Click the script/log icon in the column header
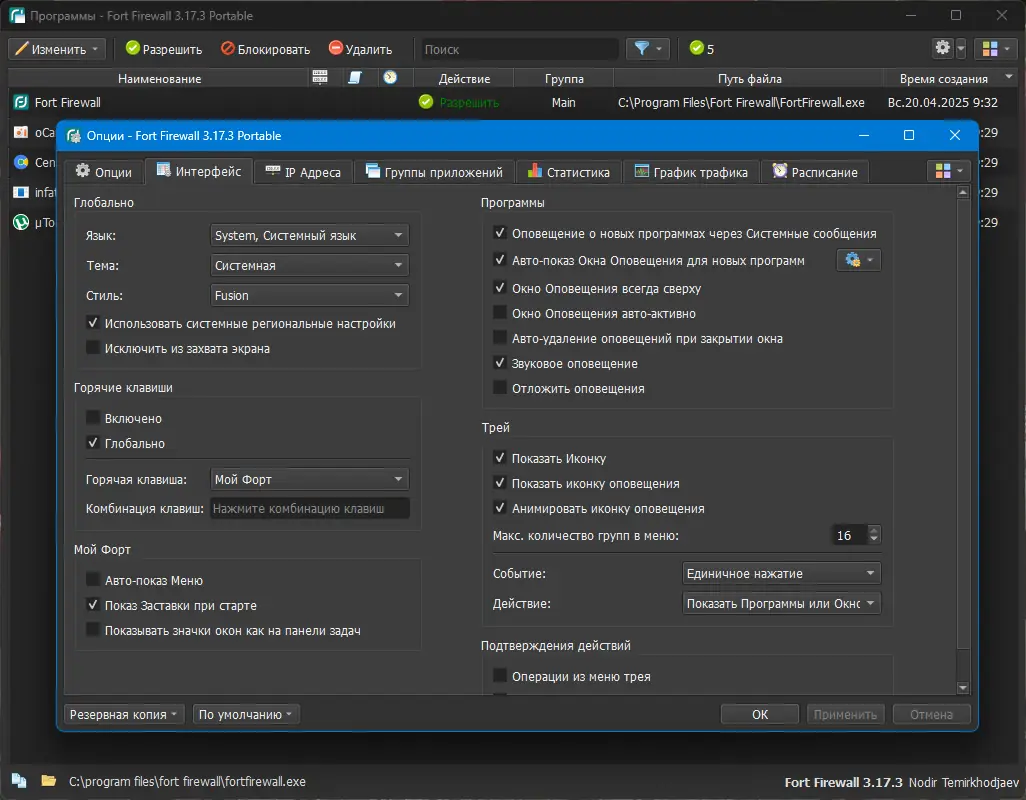This screenshot has height=800, width=1026. click(x=354, y=77)
